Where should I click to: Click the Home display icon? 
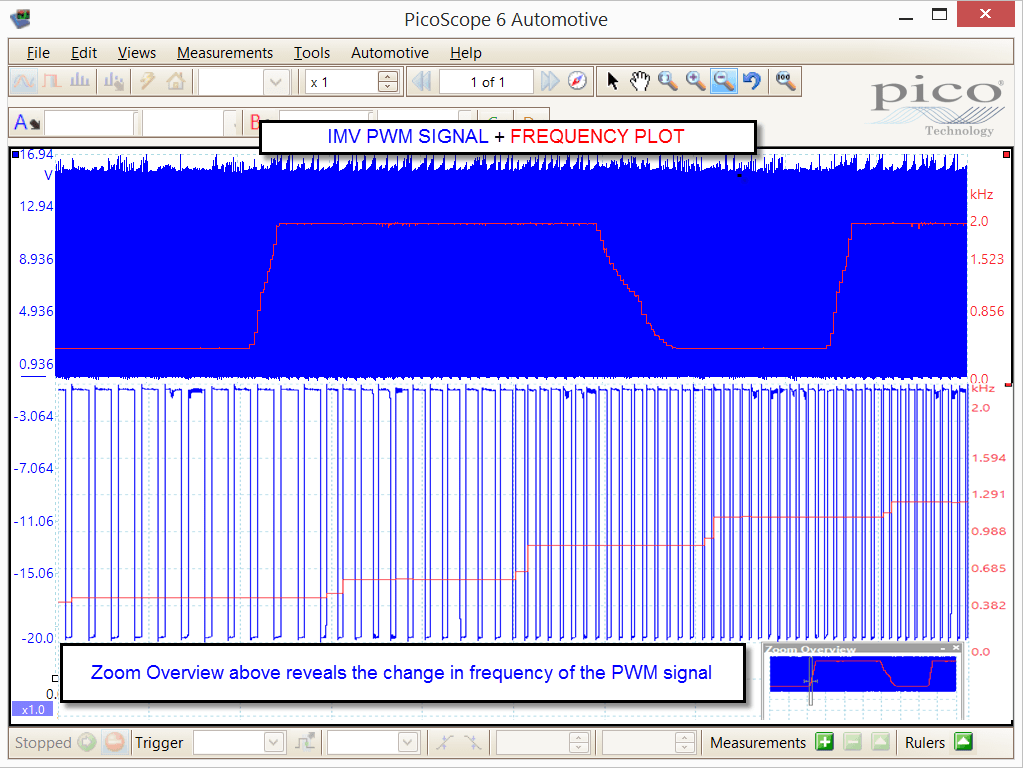point(176,82)
